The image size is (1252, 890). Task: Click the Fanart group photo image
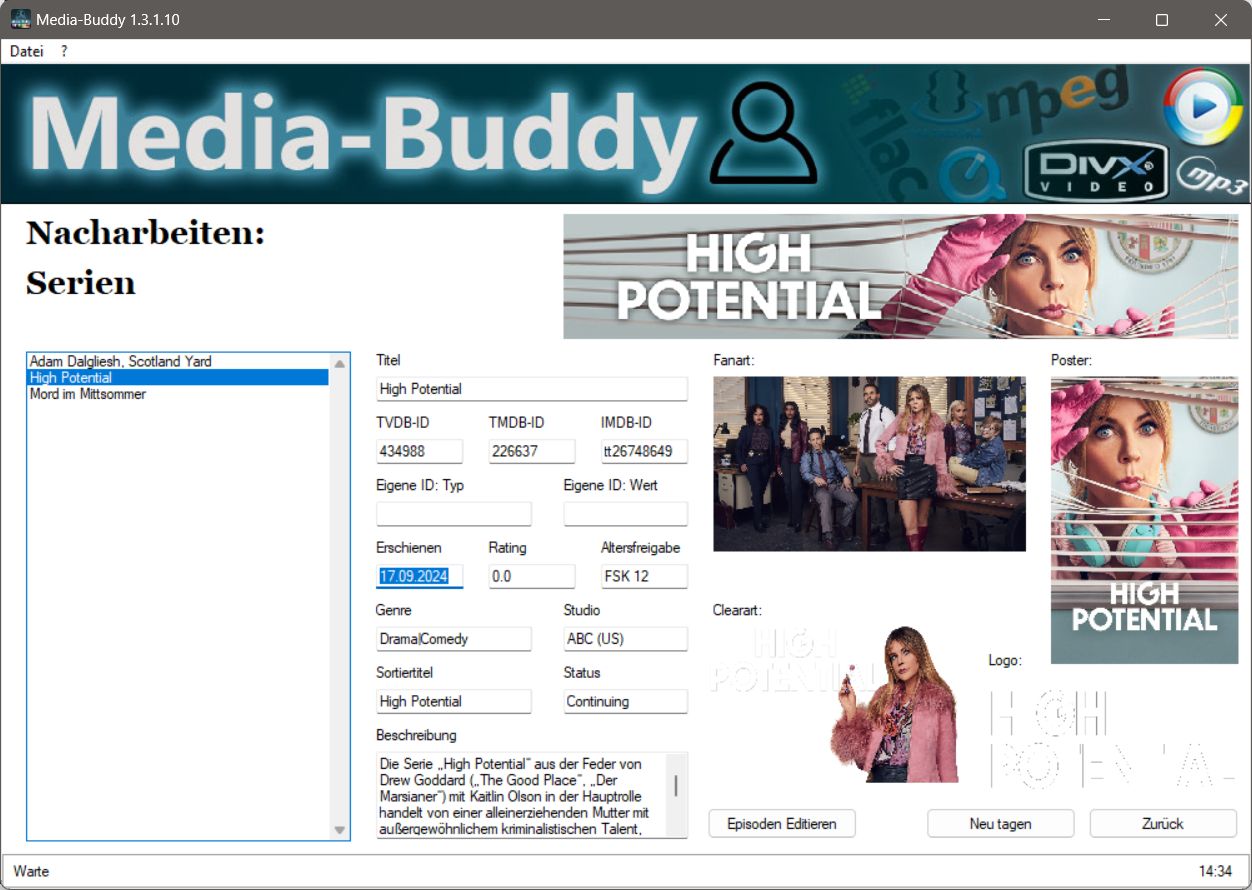pos(870,464)
